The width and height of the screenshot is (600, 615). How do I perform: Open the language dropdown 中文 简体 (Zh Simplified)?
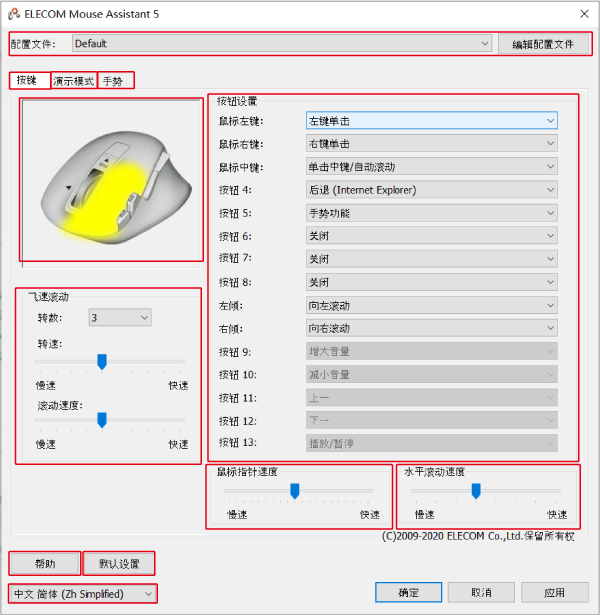(83, 594)
